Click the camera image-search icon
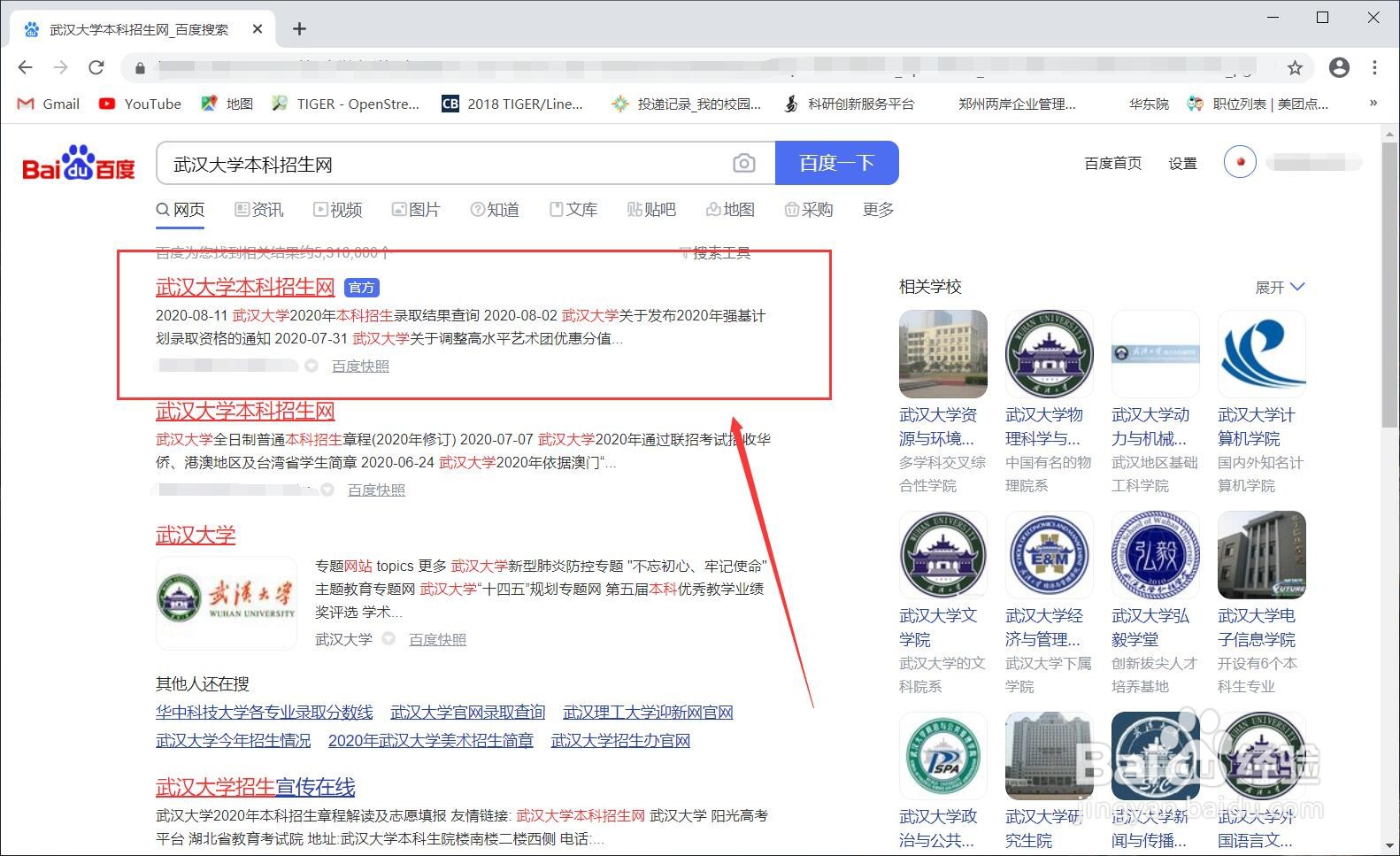 point(744,164)
